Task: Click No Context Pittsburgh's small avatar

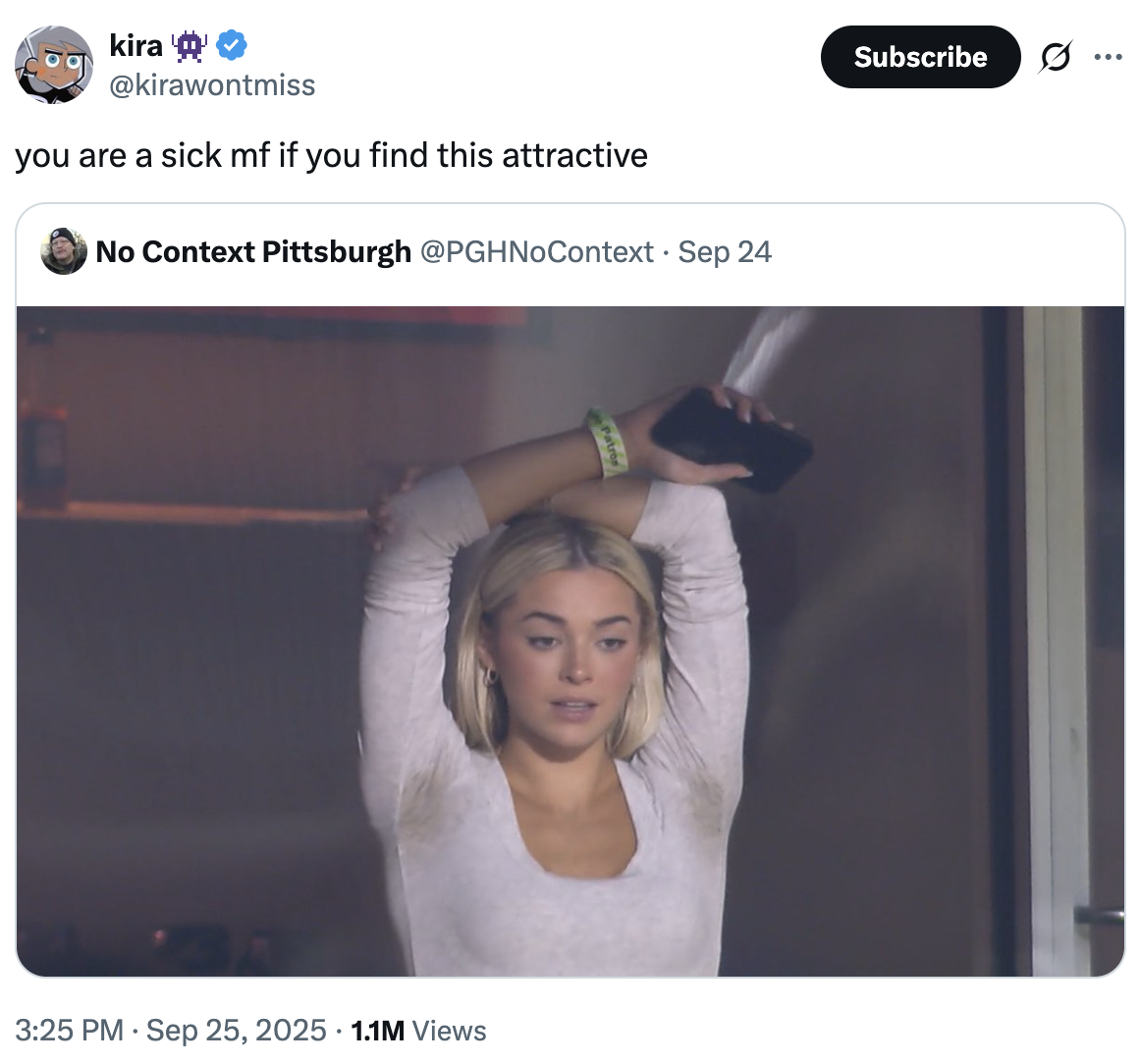Action: (64, 252)
